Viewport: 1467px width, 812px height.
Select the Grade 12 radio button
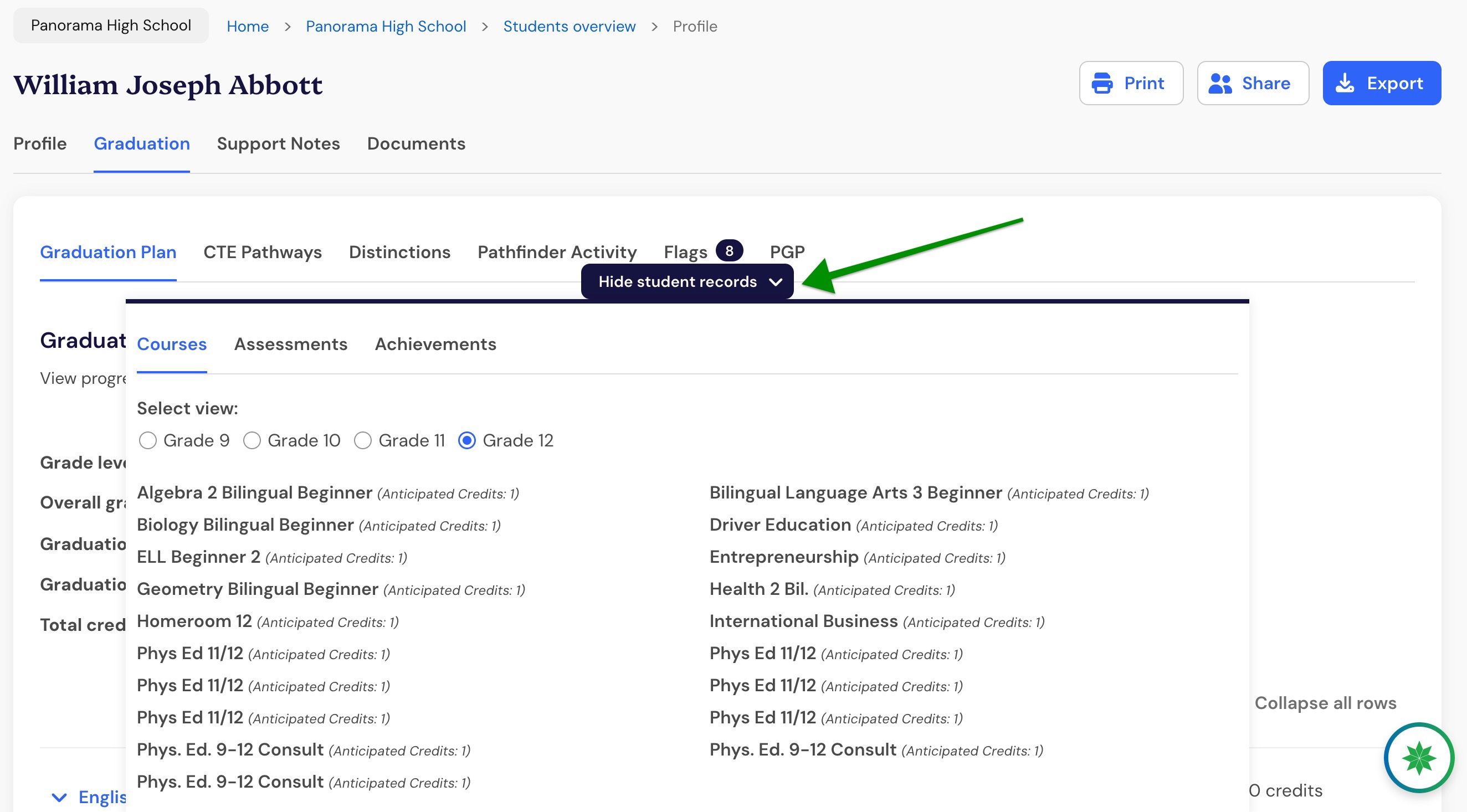(467, 440)
